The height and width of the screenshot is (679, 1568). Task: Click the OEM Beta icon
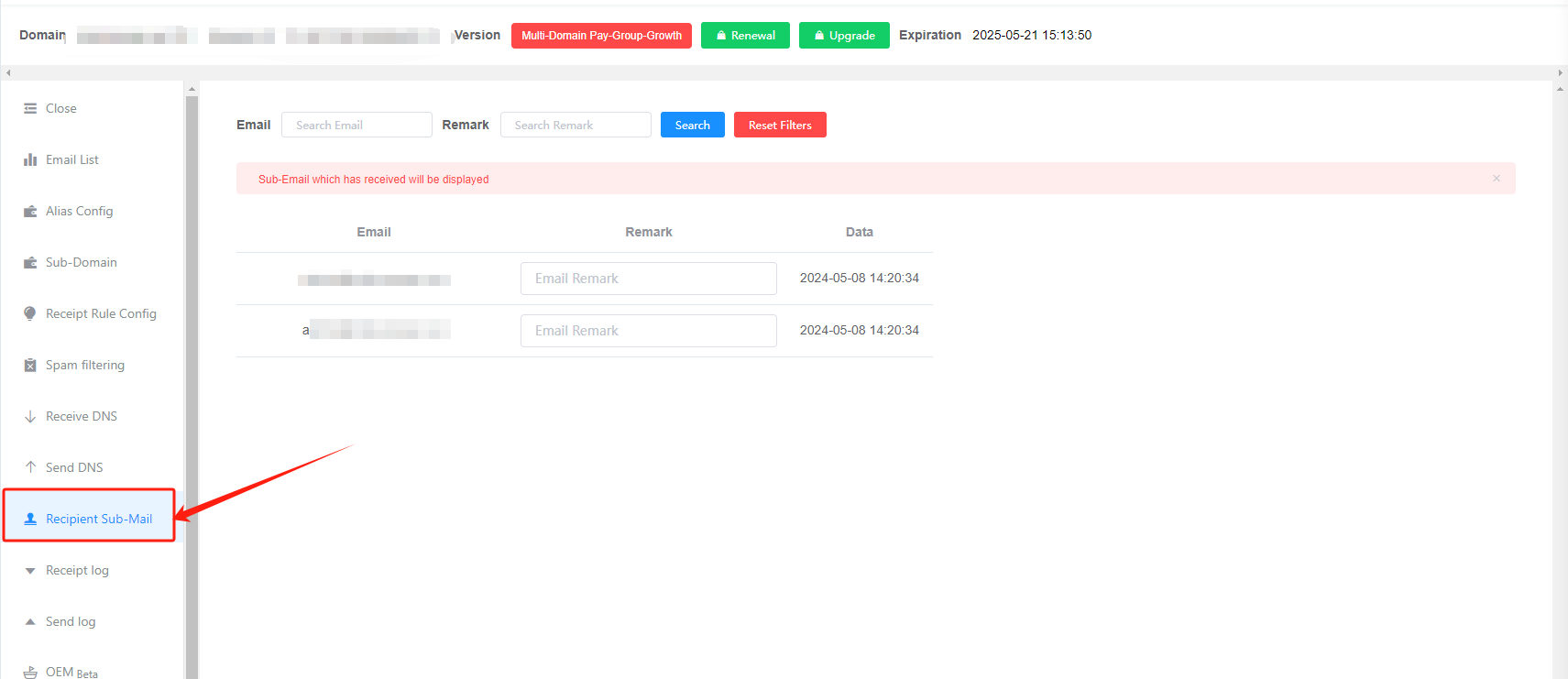click(x=30, y=673)
